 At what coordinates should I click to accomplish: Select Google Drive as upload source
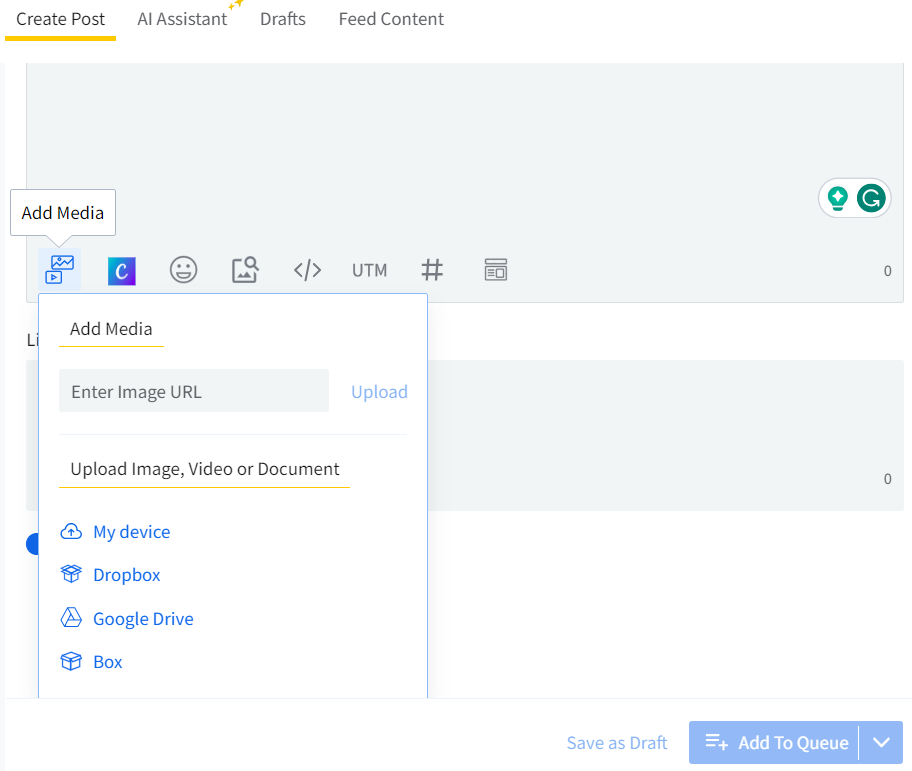click(x=143, y=619)
